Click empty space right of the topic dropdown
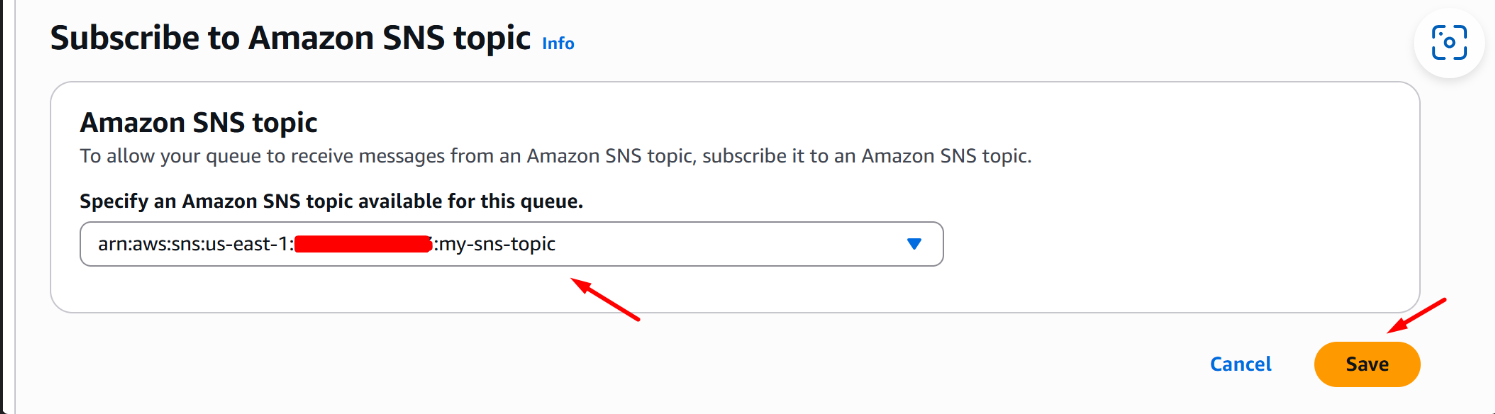Image resolution: width=1495 pixels, height=414 pixels. (x=1150, y=244)
